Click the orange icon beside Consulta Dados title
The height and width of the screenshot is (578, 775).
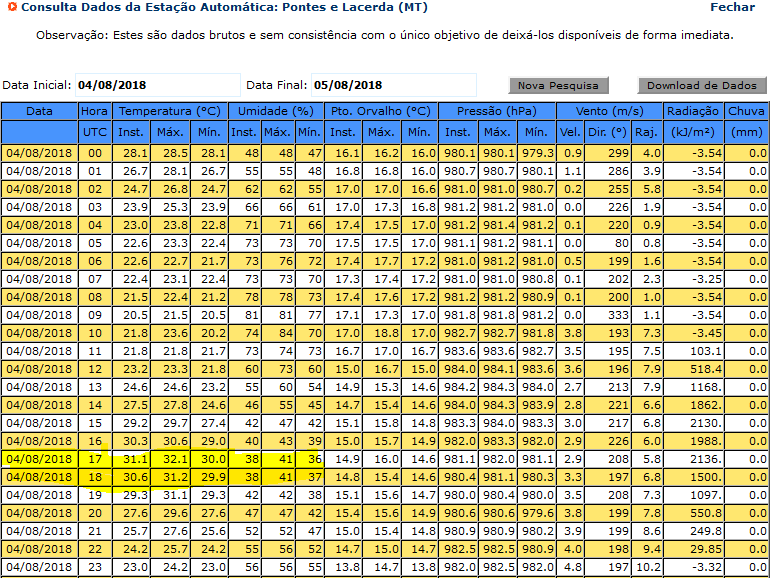(x=12, y=7)
